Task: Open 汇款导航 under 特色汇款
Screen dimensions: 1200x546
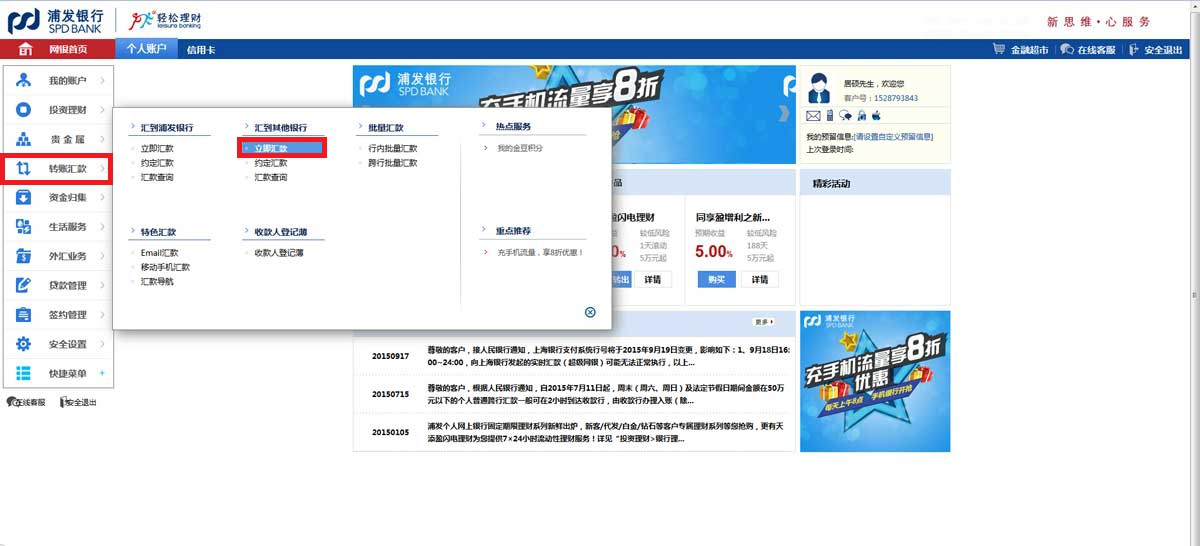Action: tap(157, 281)
